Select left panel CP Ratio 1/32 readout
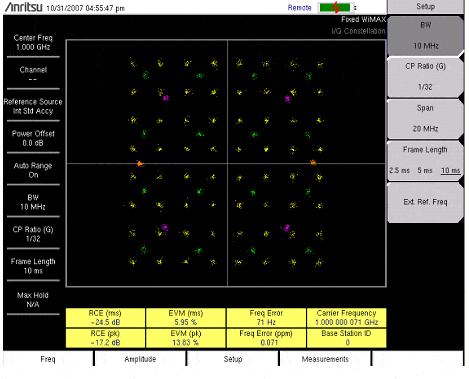Screen dimensions: 469x379 coord(33,234)
